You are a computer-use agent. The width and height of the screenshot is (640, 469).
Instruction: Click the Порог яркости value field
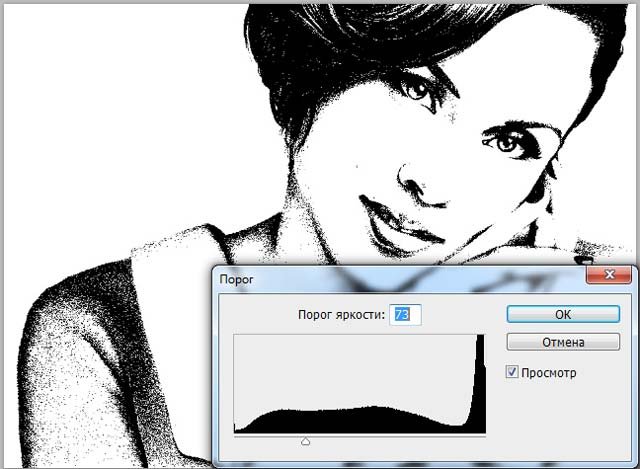tap(405, 315)
